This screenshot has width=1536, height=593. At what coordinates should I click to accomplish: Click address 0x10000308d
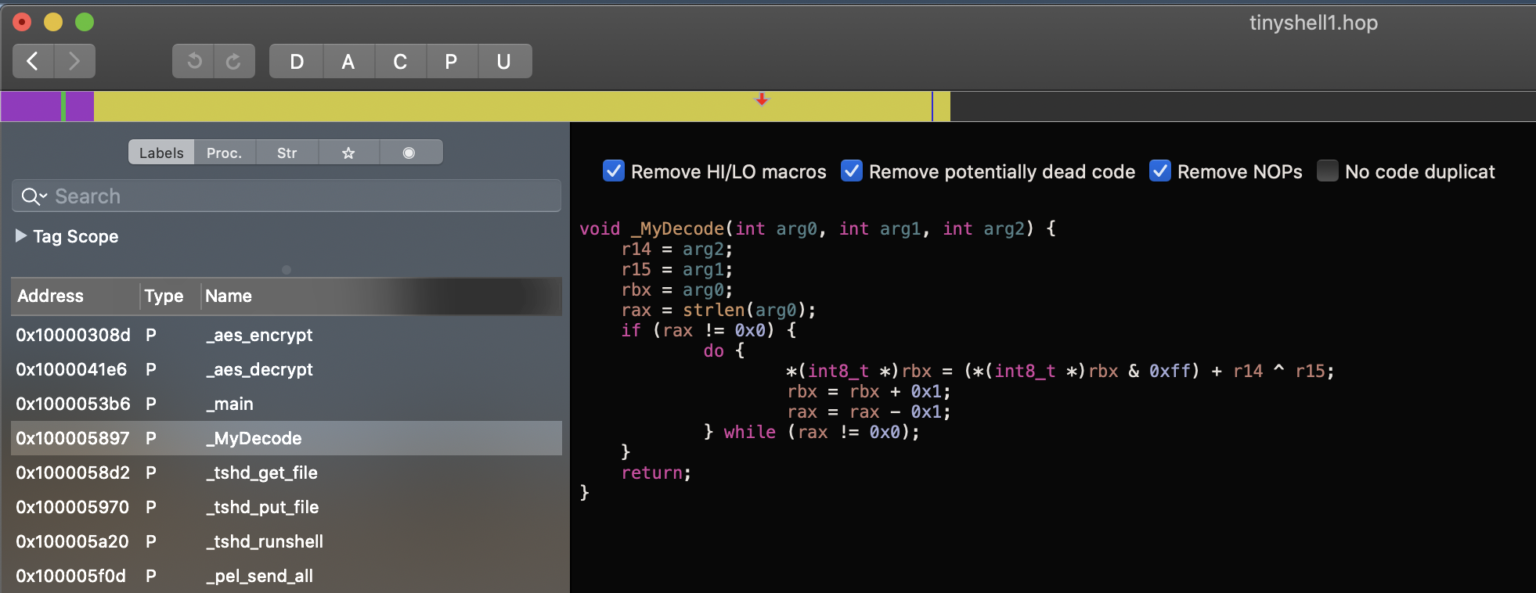coord(73,335)
